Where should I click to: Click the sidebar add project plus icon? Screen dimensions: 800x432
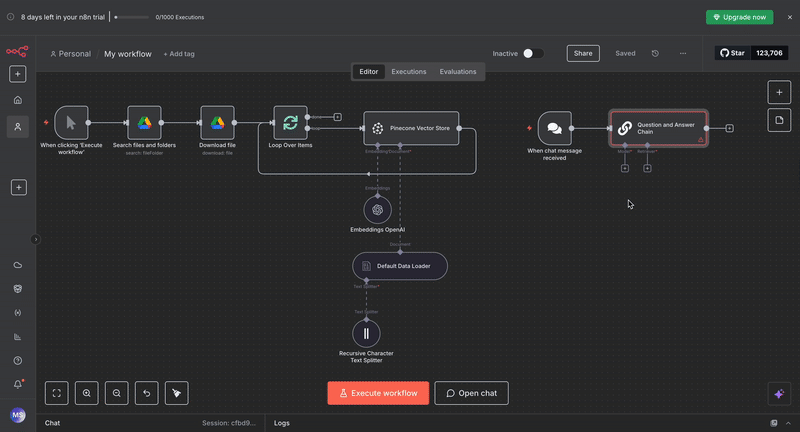[19, 188]
